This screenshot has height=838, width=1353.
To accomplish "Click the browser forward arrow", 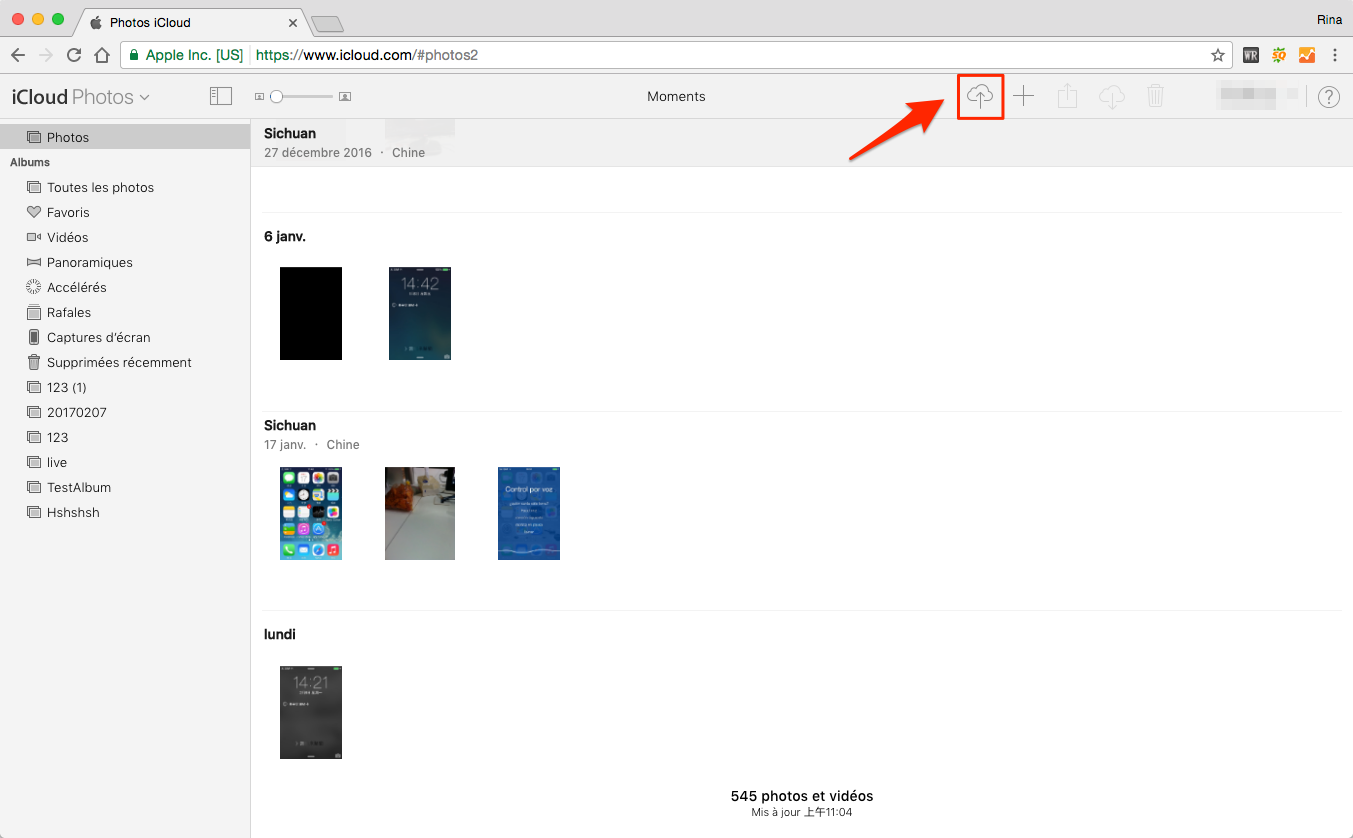I will pos(46,55).
